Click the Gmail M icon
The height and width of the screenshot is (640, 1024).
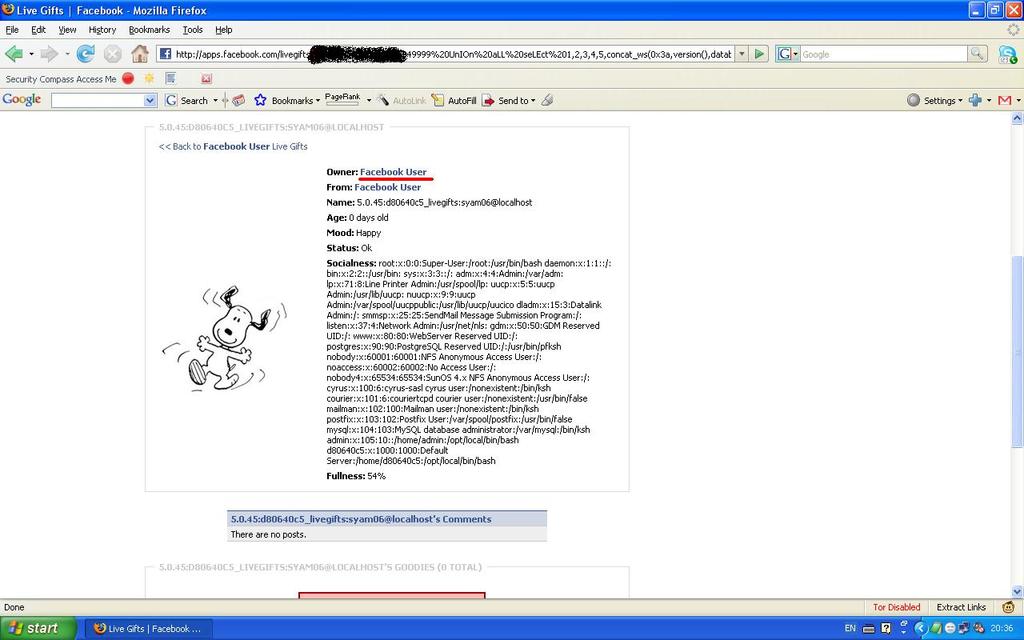1005,100
